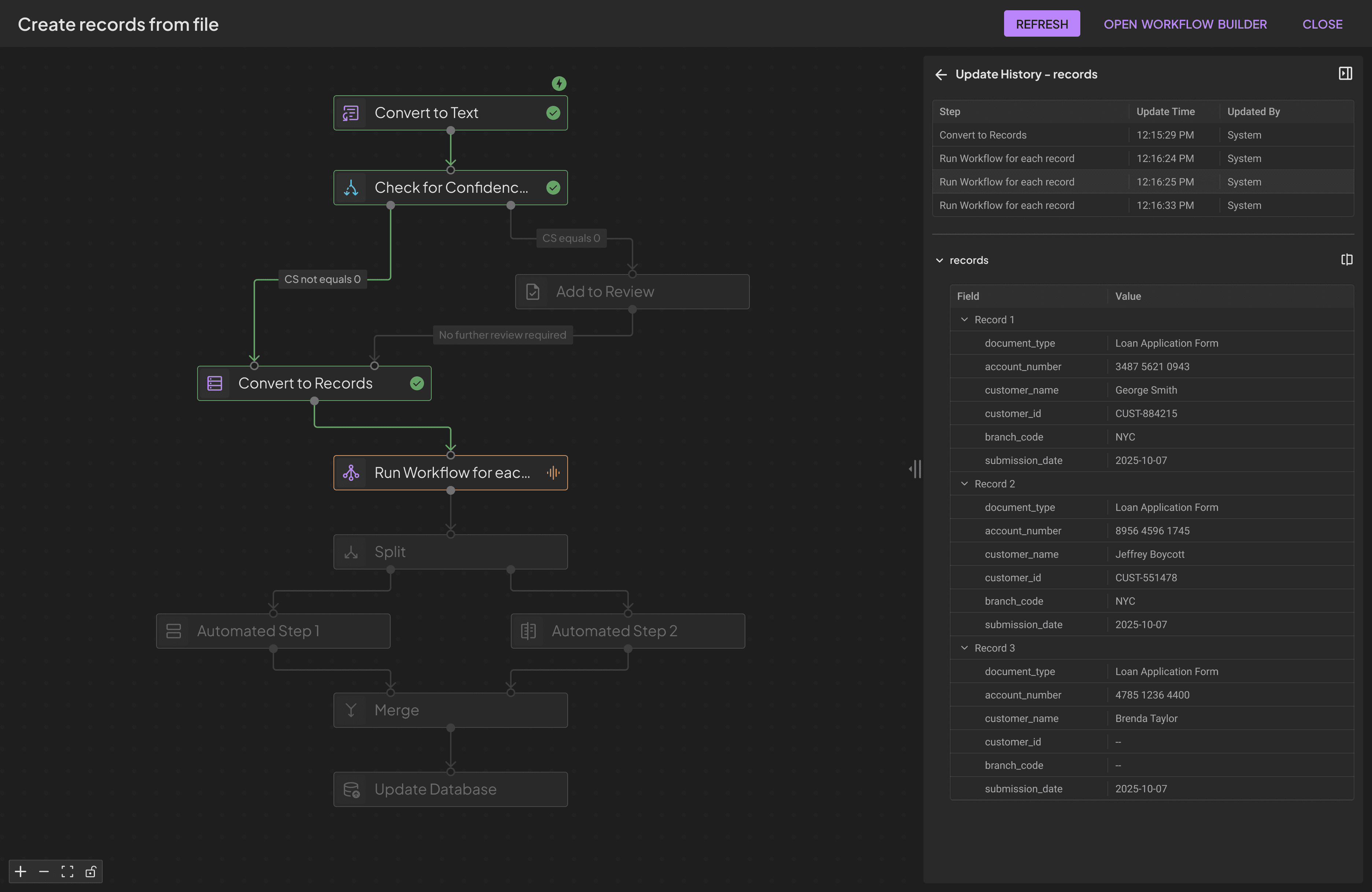This screenshot has width=1372, height=892.
Task: Click the Update Database node database icon
Action: [352, 789]
